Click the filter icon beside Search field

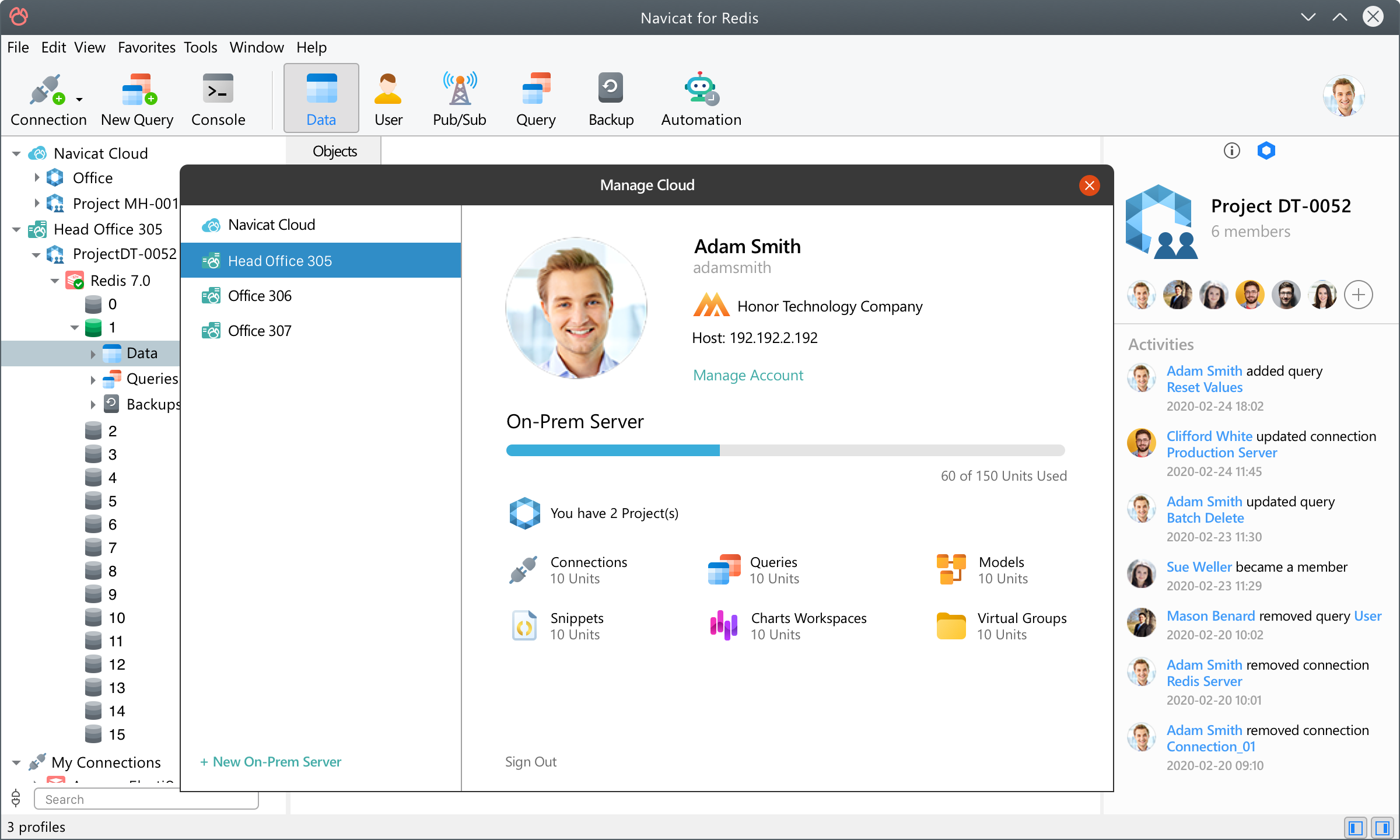click(x=16, y=799)
